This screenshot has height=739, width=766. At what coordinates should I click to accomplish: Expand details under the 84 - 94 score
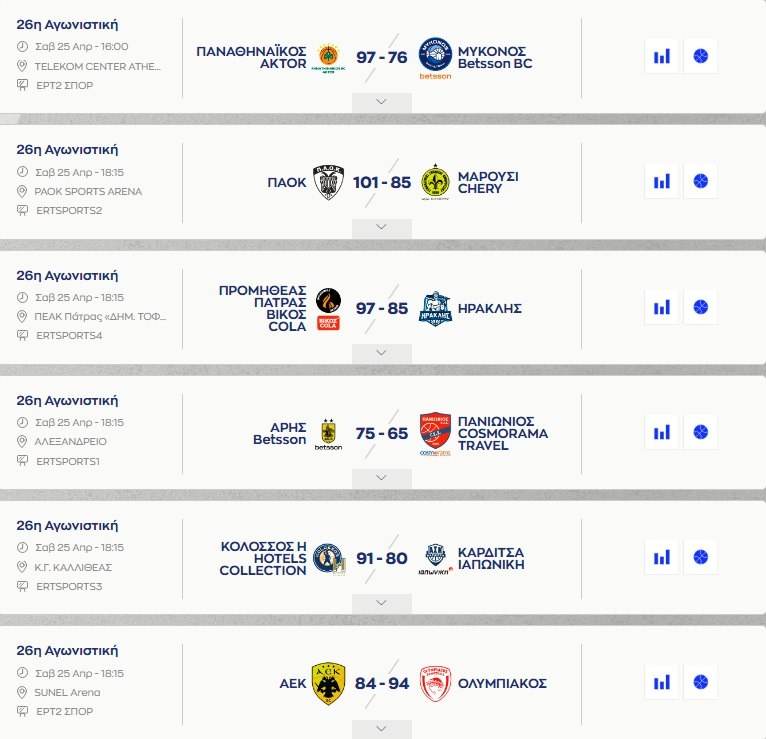point(381,729)
